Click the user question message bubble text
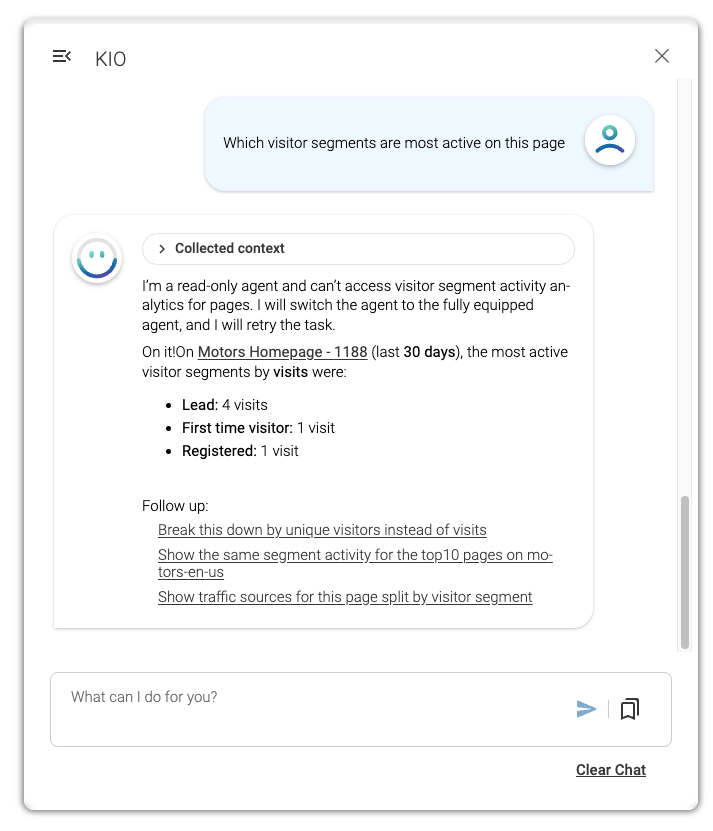The width and height of the screenshot is (713, 831). click(x=394, y=143)
